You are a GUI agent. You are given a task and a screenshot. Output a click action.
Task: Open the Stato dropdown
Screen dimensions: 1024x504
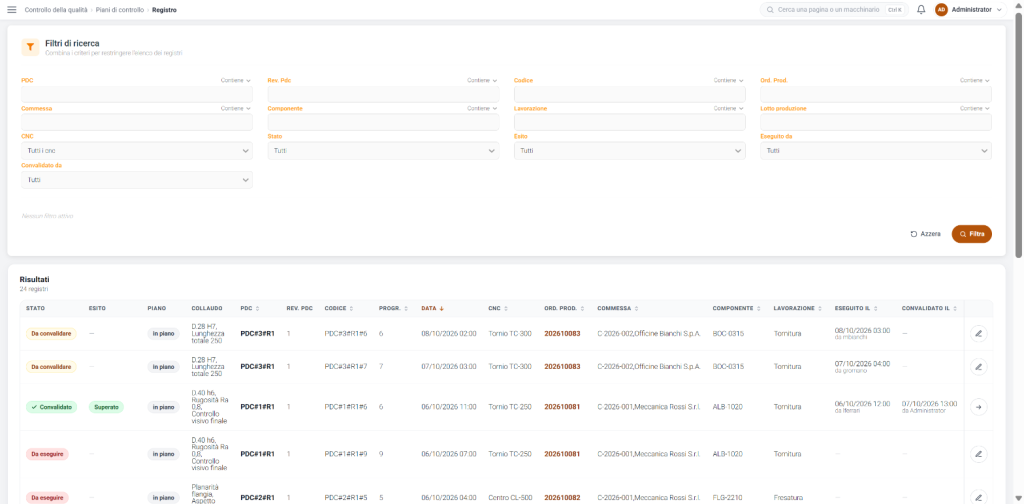383,151
